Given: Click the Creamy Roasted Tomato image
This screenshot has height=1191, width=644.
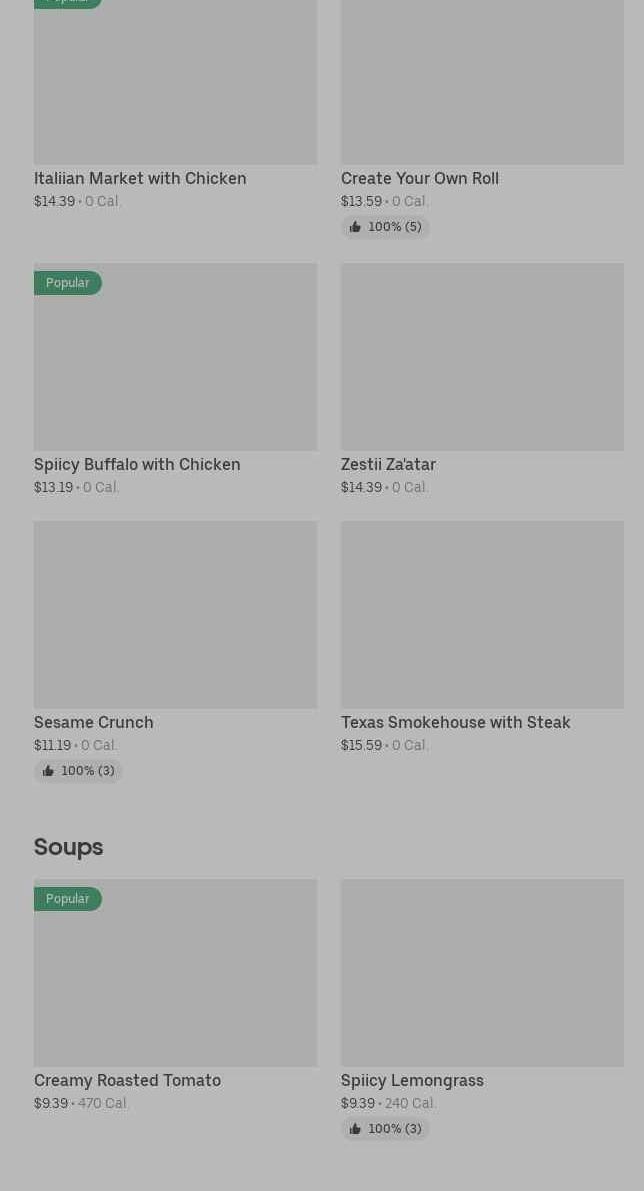Looking at the screenshot, I should (x=175, y=982).
